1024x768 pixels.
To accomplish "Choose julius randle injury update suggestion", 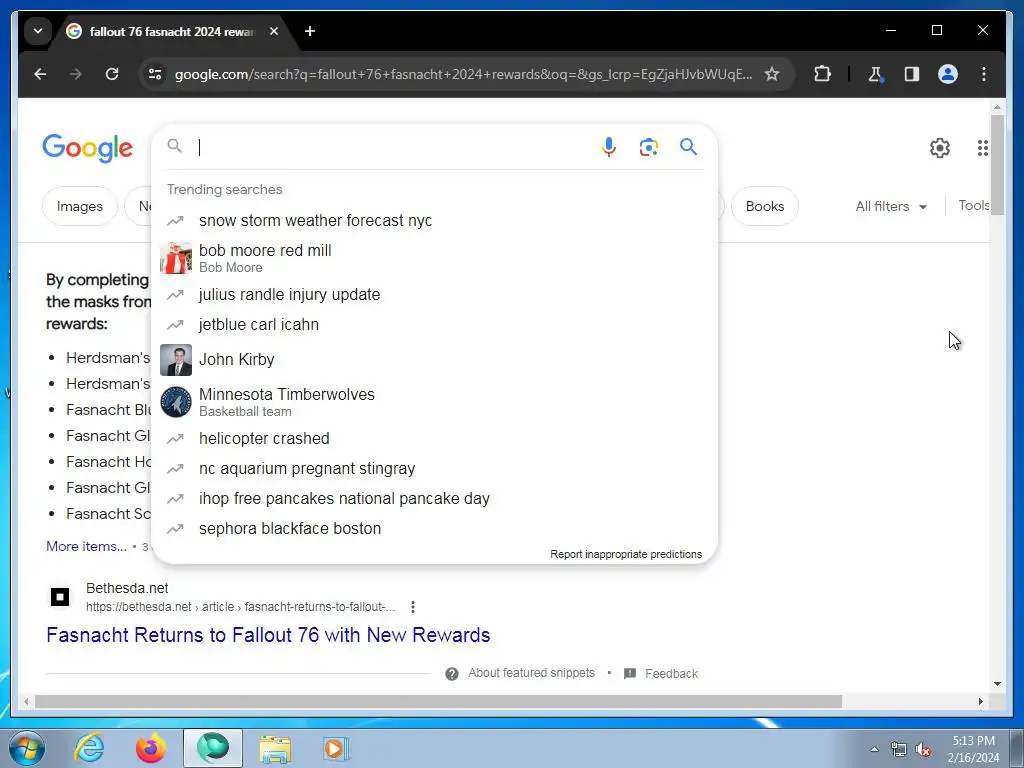I will click(434, 295).
